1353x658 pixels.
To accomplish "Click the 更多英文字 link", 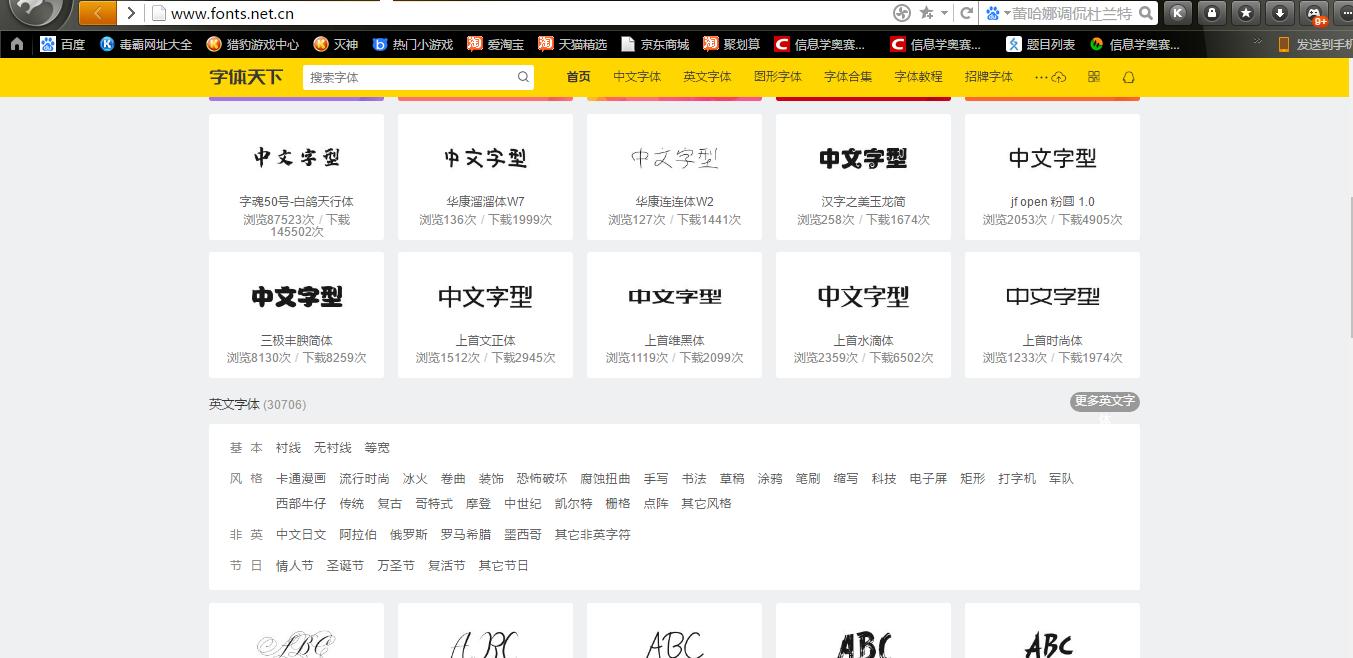I will [x=1103, y=401].
